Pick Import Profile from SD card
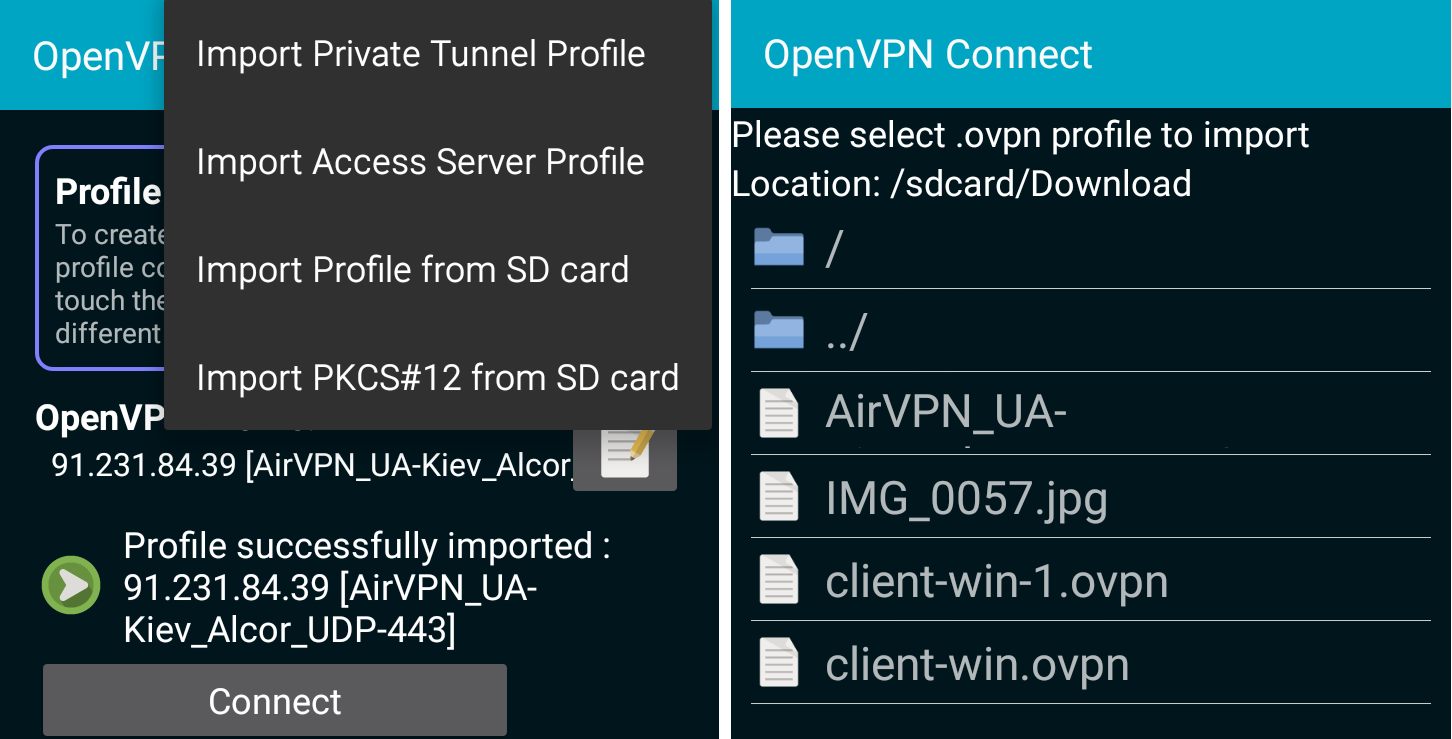 (x=412, y=270)
